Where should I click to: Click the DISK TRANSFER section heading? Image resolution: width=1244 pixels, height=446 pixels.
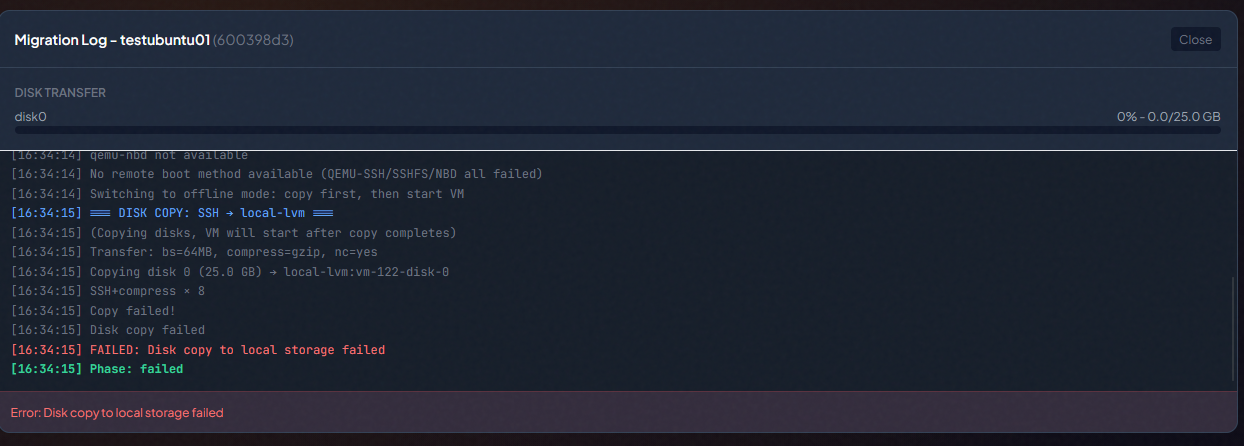60,93
